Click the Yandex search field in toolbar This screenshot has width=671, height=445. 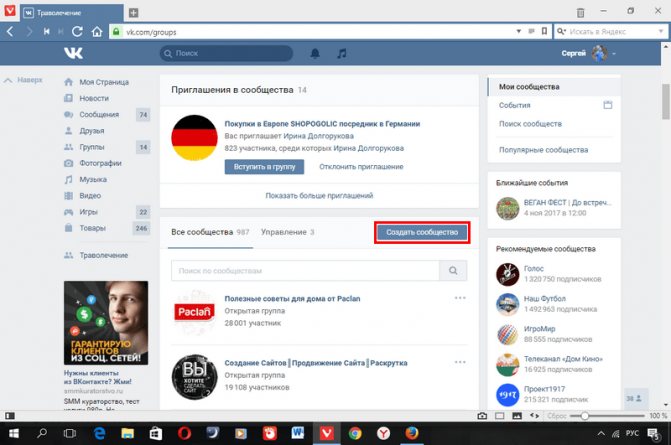click(x=610, y=31)
